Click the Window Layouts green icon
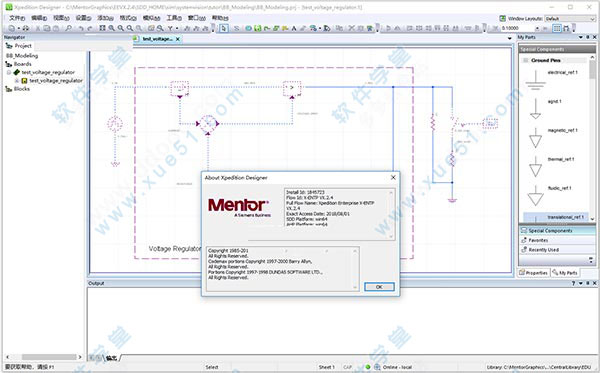This screenshot has height=373, width=600. pos(502,18)
